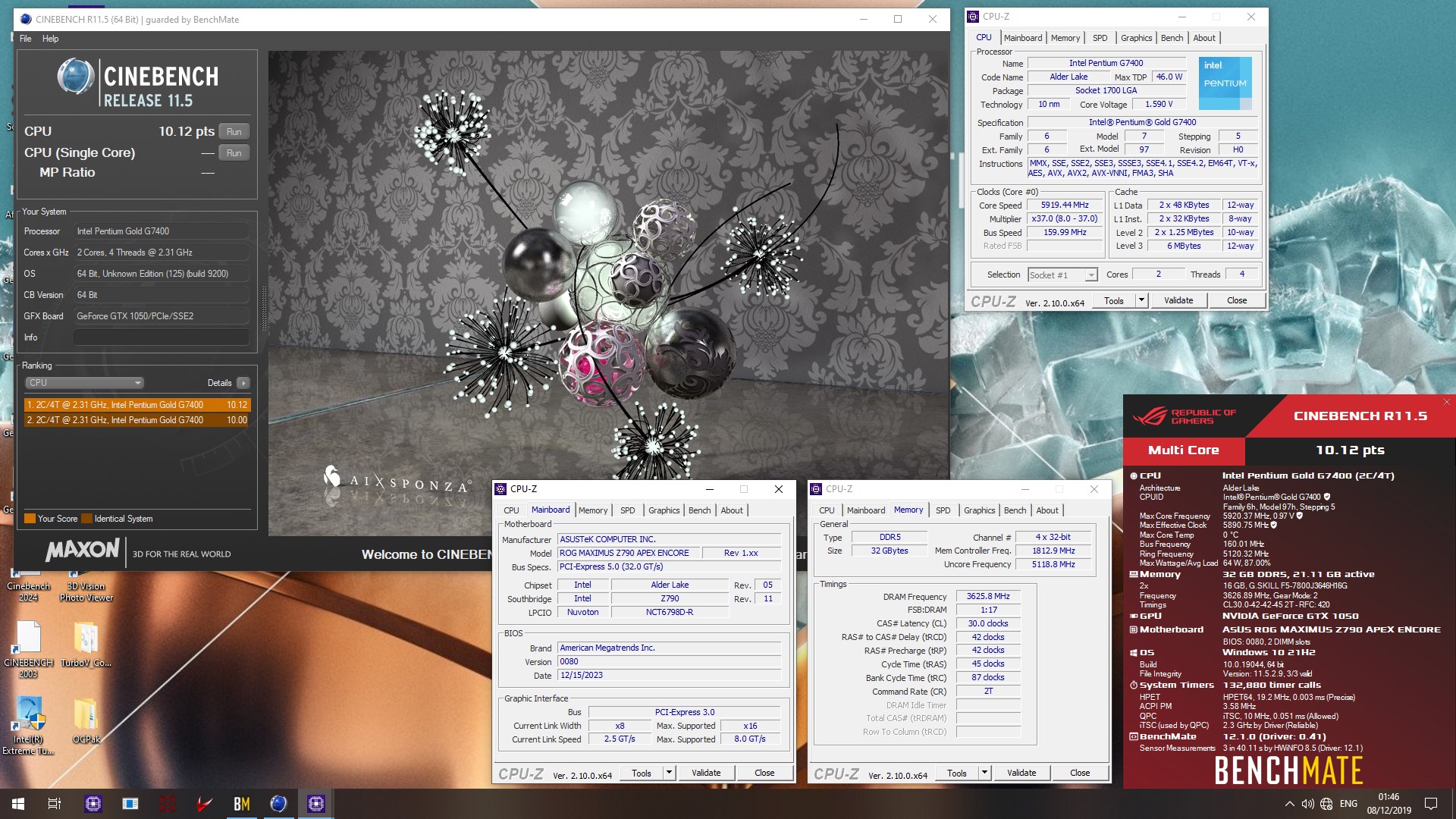Expand Tools arrow in CPU-Z Memory window
Viewport: 1456px width, 819px height.
coord(984,773)
